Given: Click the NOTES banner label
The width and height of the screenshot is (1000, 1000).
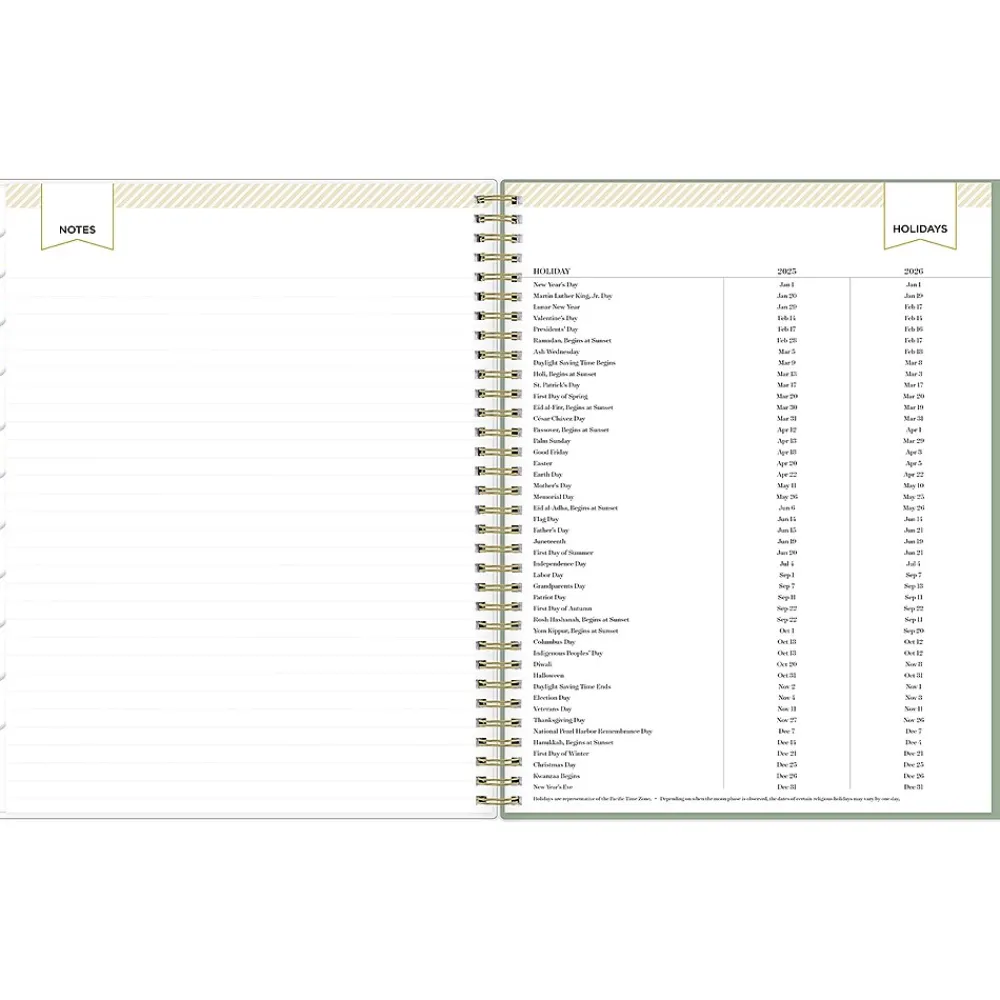Looking at the screenshot, I should point(77,229).
